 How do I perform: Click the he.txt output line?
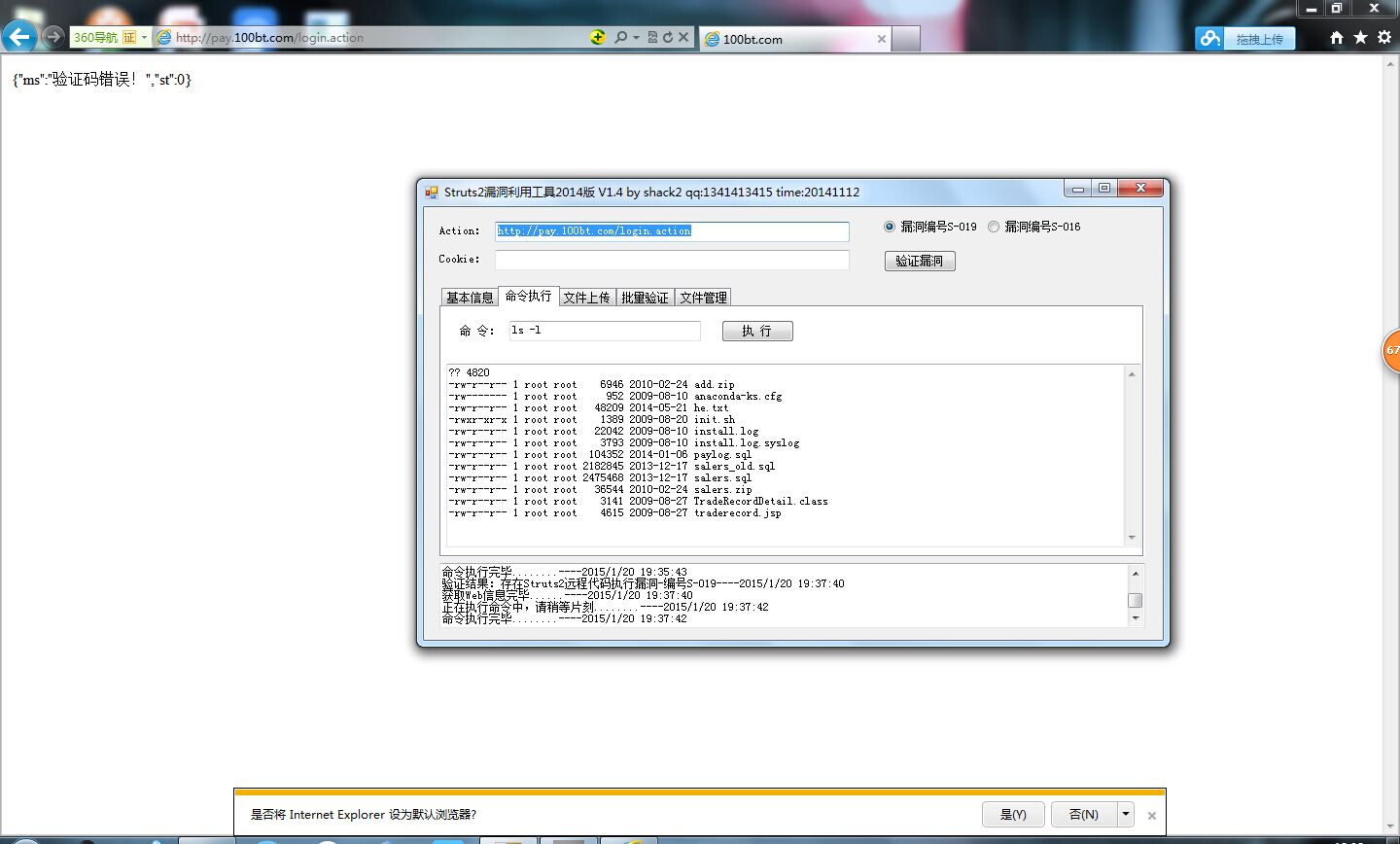point(588,408)
